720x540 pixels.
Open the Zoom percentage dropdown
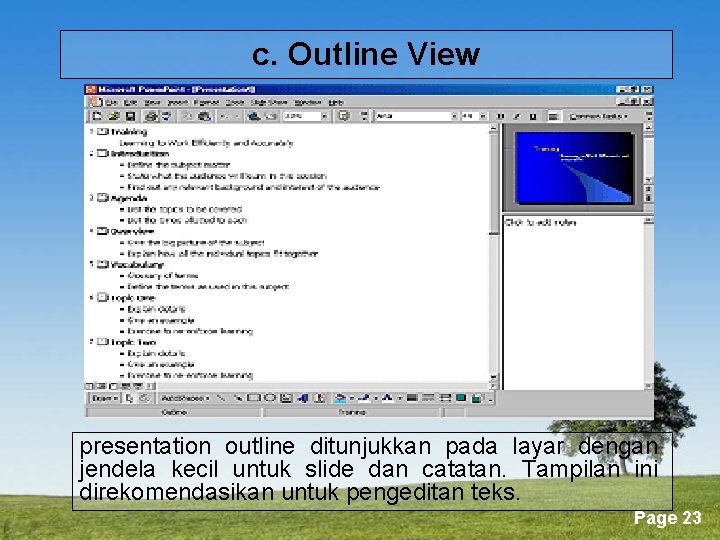tap(324, 116)
